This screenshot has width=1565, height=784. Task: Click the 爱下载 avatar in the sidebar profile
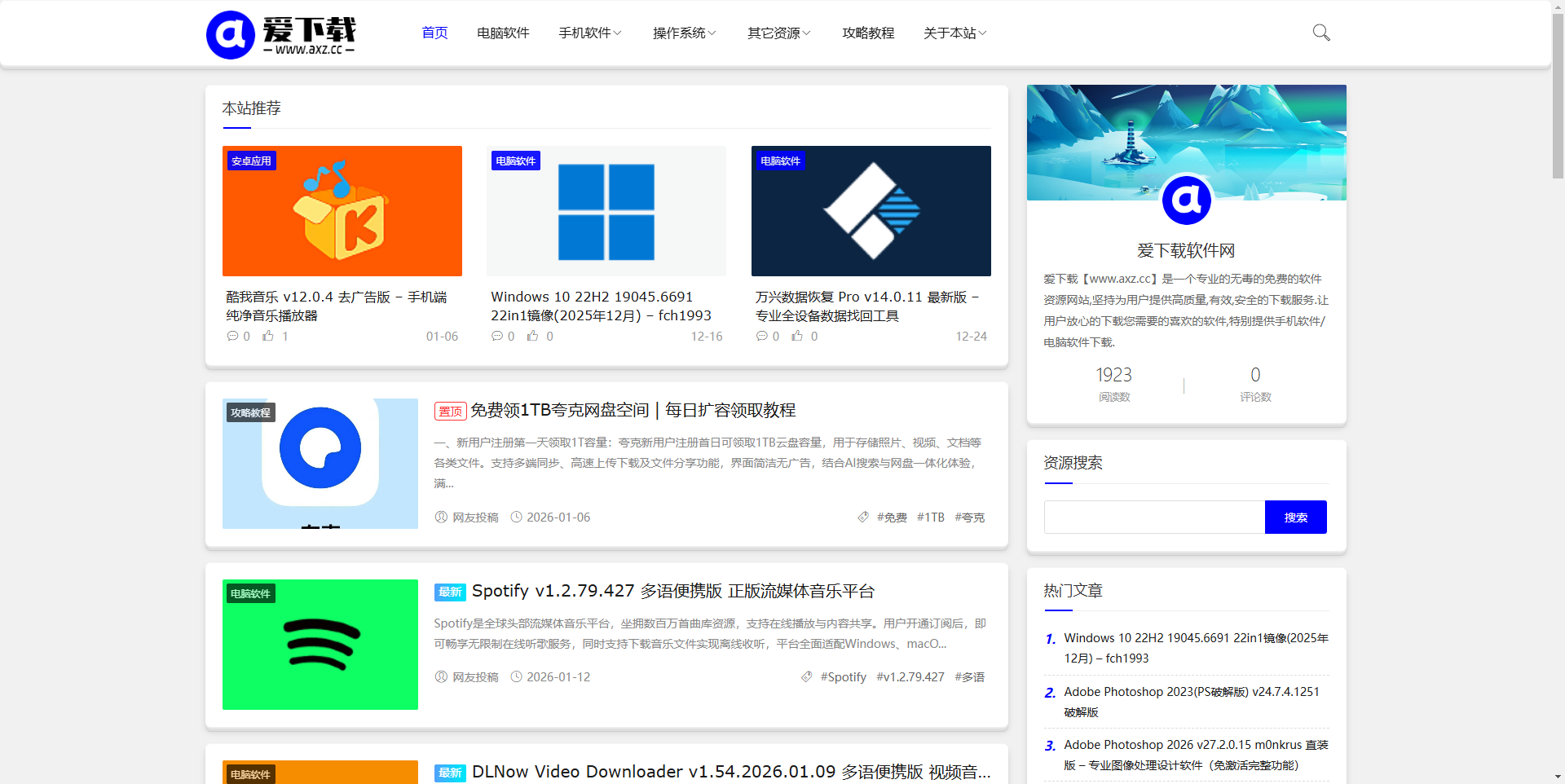point(1186,200)
